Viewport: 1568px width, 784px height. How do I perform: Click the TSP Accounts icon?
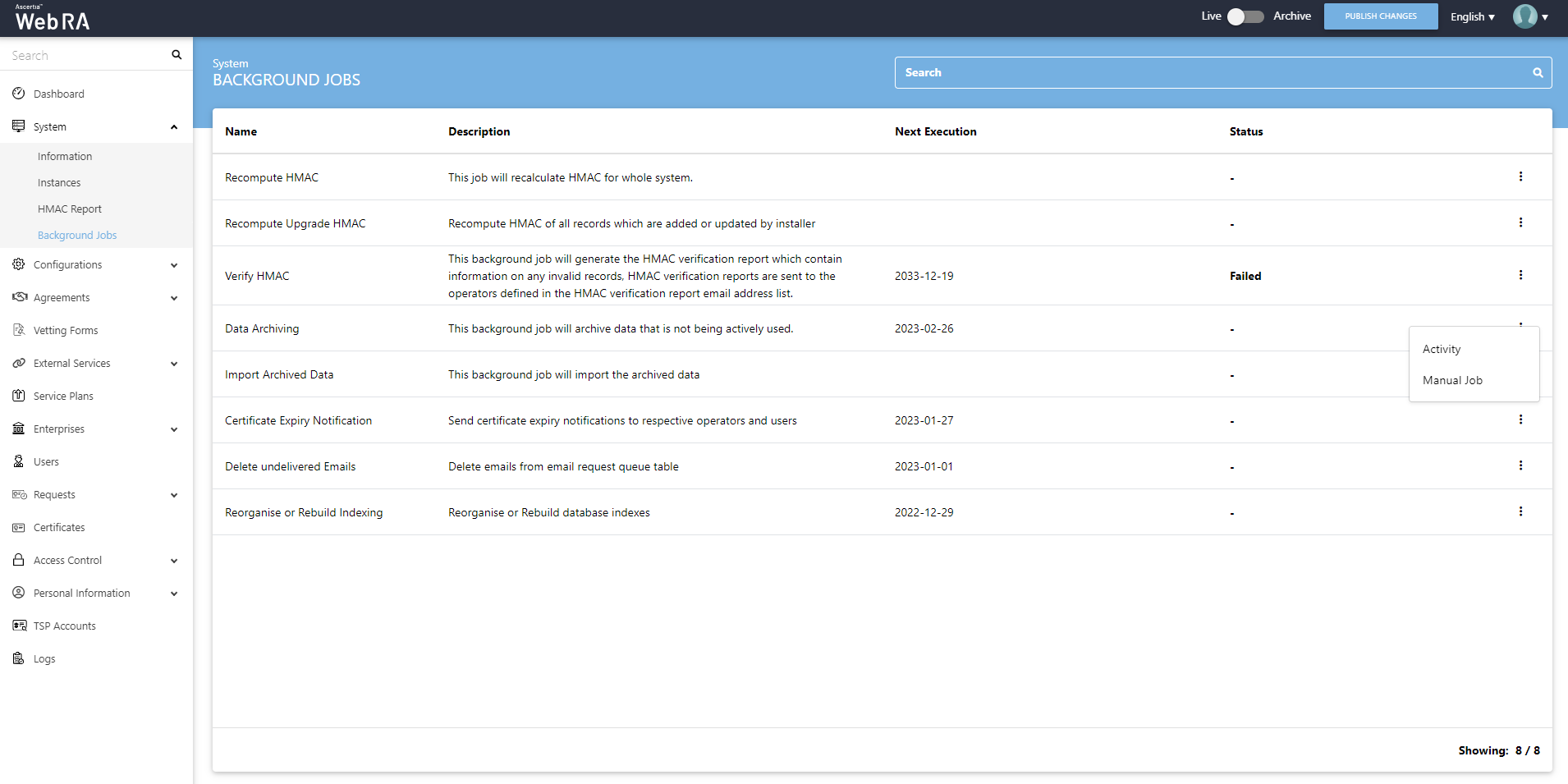click(x=19, y=626)
